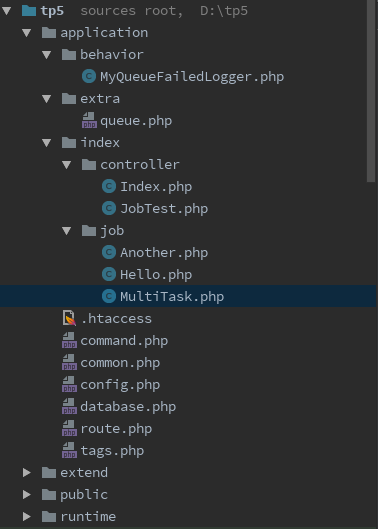Screen dimensions: 378x529
Task: Select route.php file
Action: pyautogui.click(x=116, y=429)
